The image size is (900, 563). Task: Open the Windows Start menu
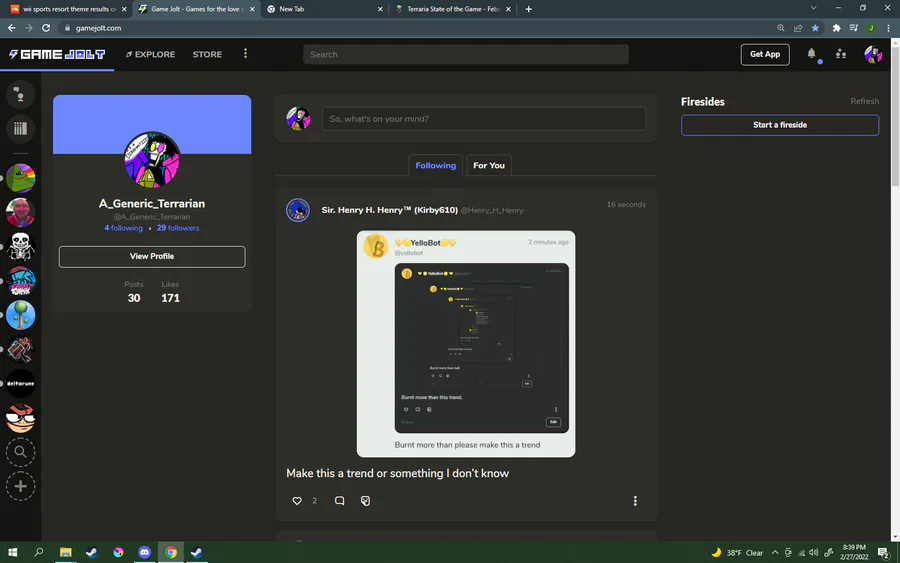pos(13,552)
